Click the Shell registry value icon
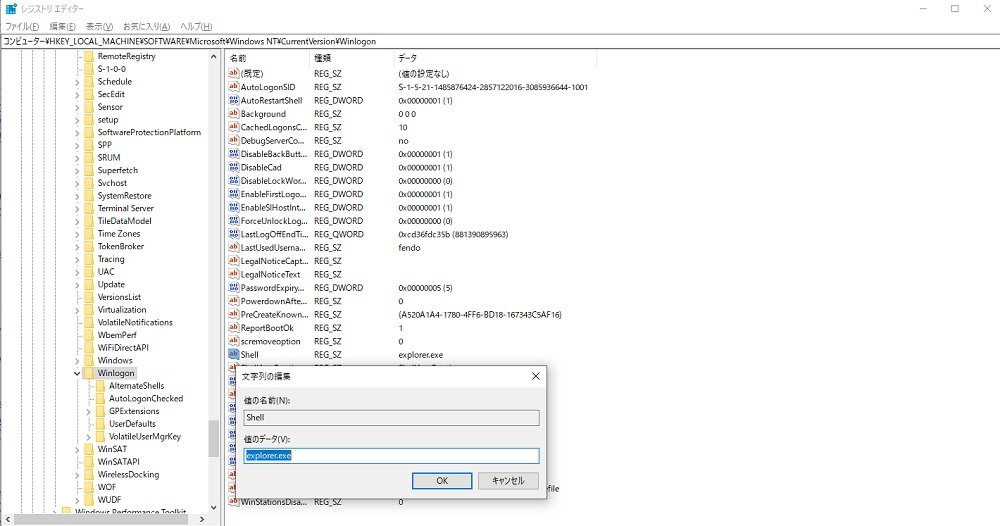Viewport: 1000px width, 526px height. (234, 354)
